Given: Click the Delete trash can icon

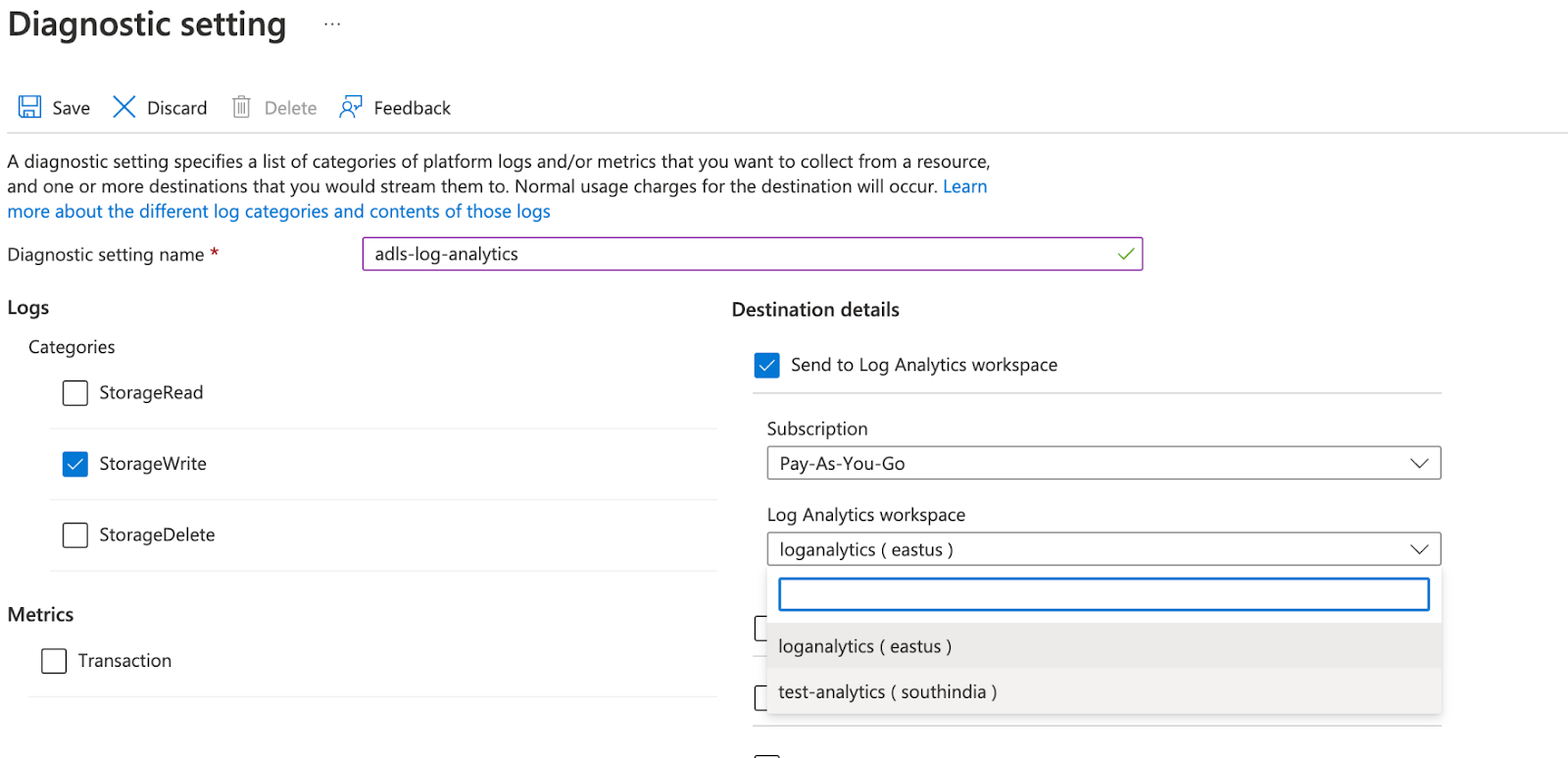Looking at the screenshot, I should click(241, 107).
